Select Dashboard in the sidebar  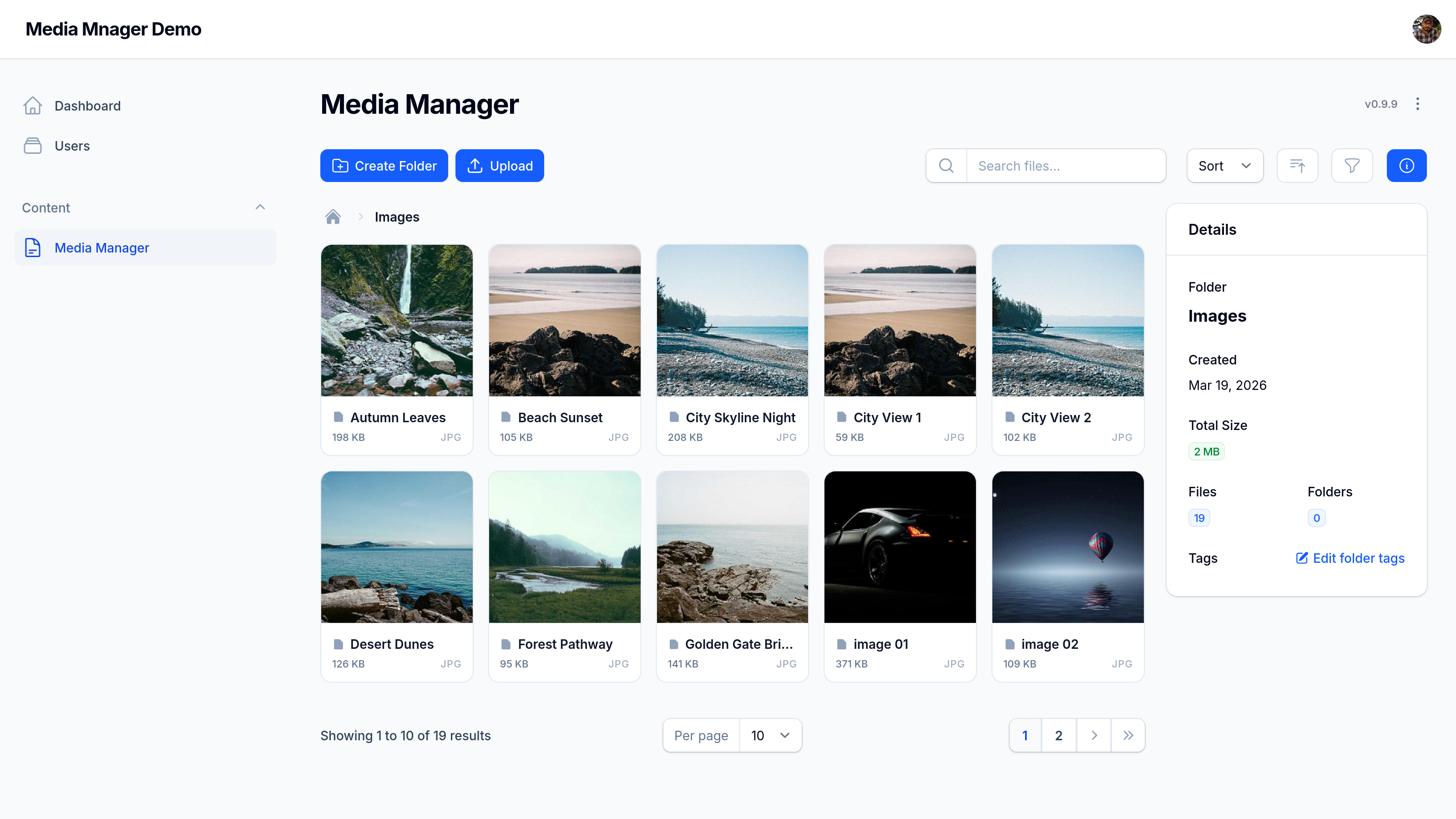point(88,106)
